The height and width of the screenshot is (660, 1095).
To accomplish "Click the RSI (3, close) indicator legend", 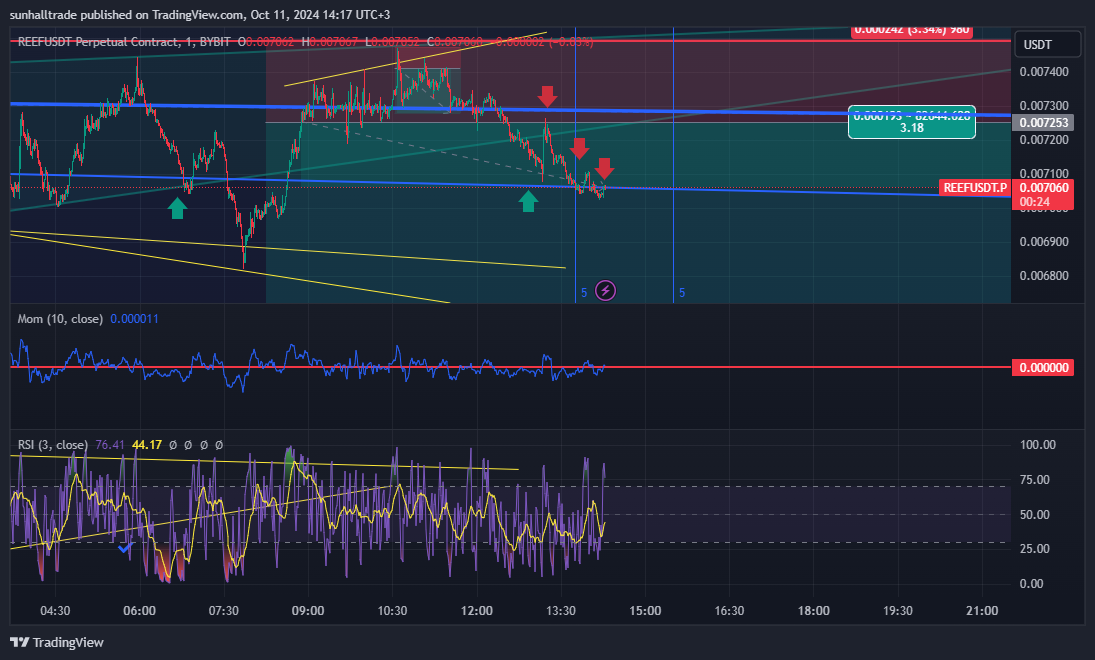I will (x=52, y=445).
